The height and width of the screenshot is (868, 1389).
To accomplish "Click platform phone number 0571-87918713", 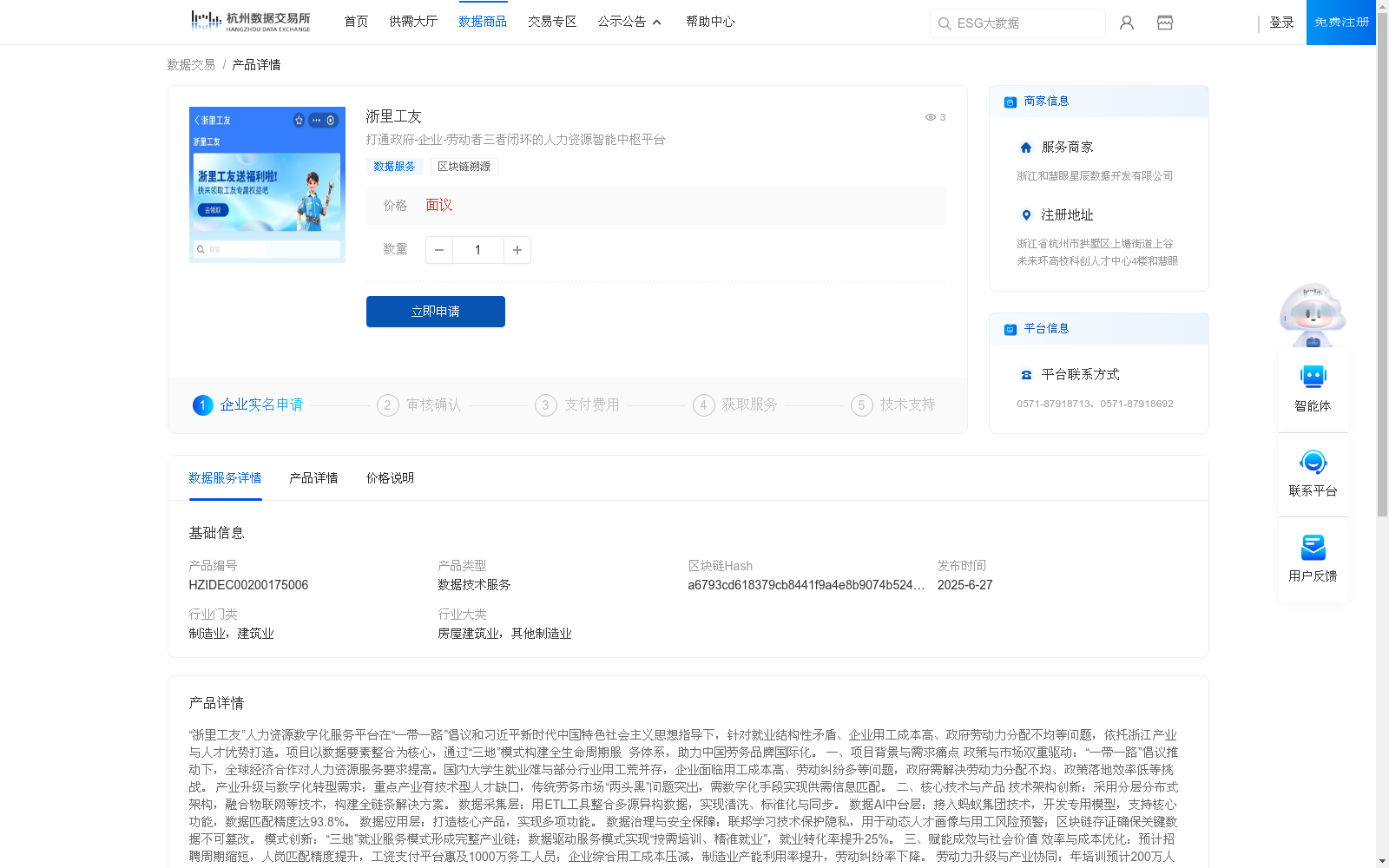I will 1055,404.
